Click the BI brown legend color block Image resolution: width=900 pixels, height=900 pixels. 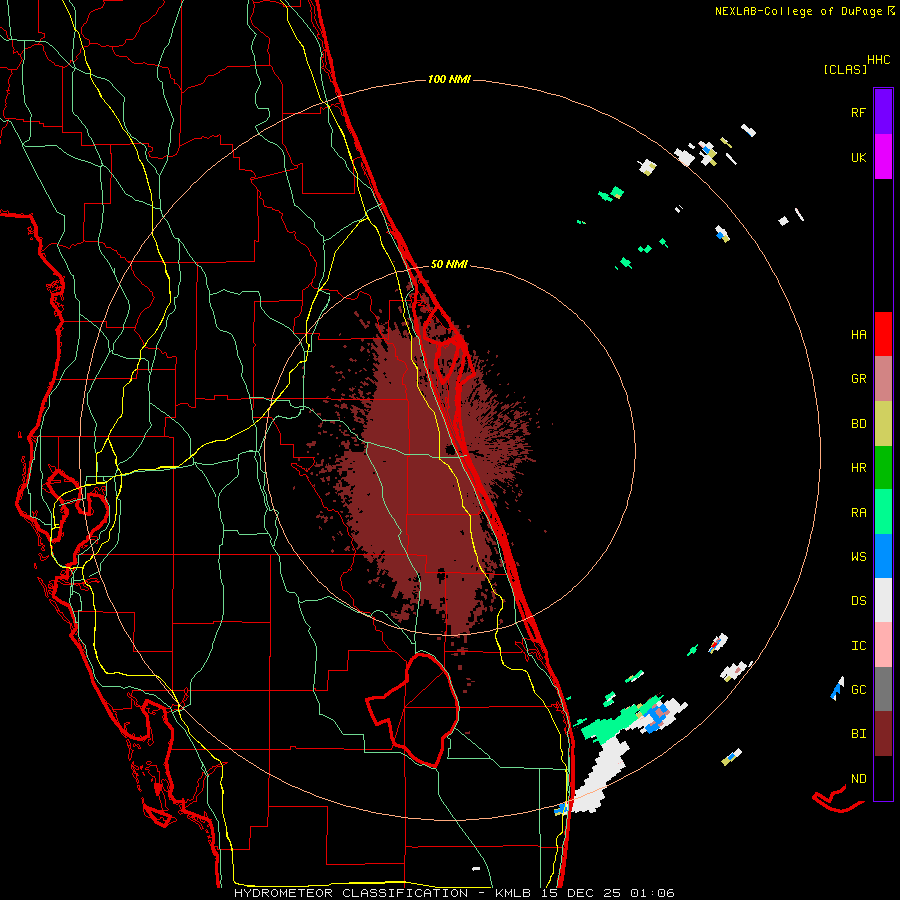pyautogui.click(x=883, y=734)
